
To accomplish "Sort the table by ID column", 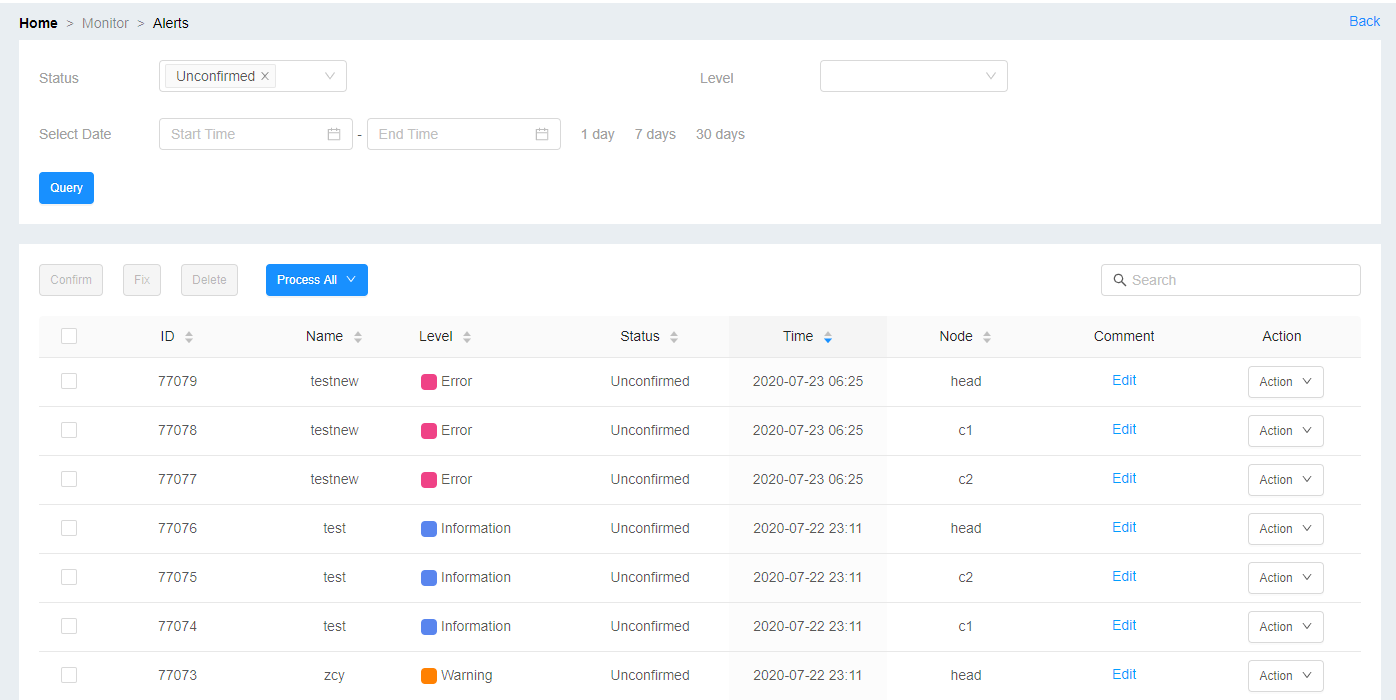I will [x=189, y=337].
